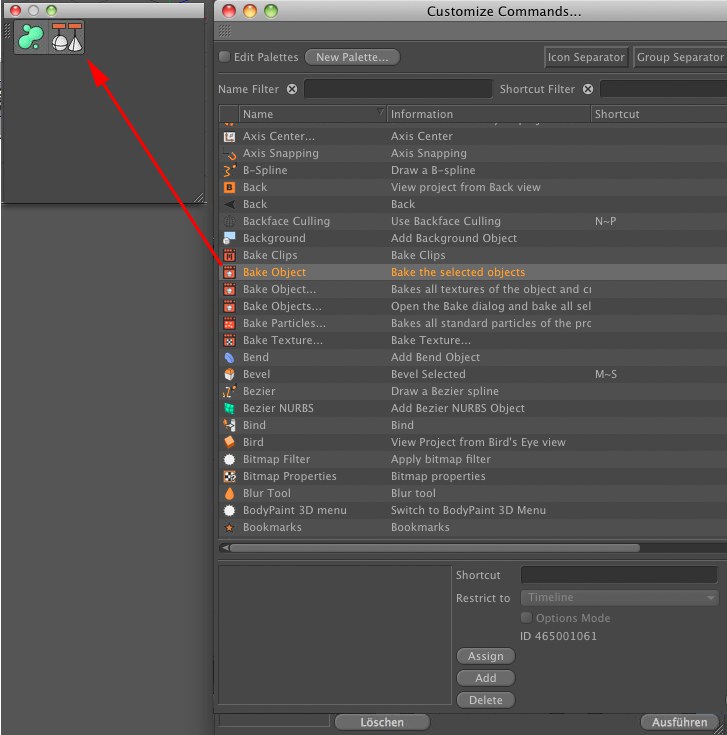
Task: Toggle the Options Mode checkbox
Action: point(527,618)
